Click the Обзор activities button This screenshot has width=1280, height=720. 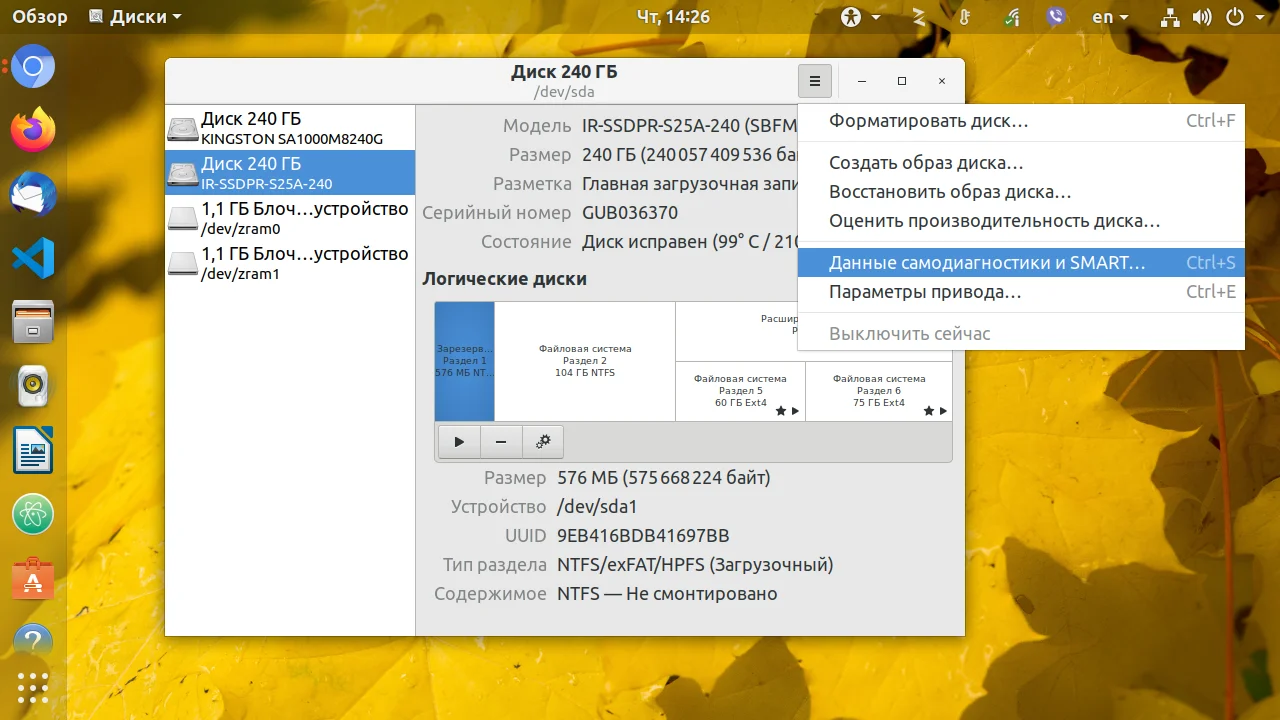(x=40, y=17)
